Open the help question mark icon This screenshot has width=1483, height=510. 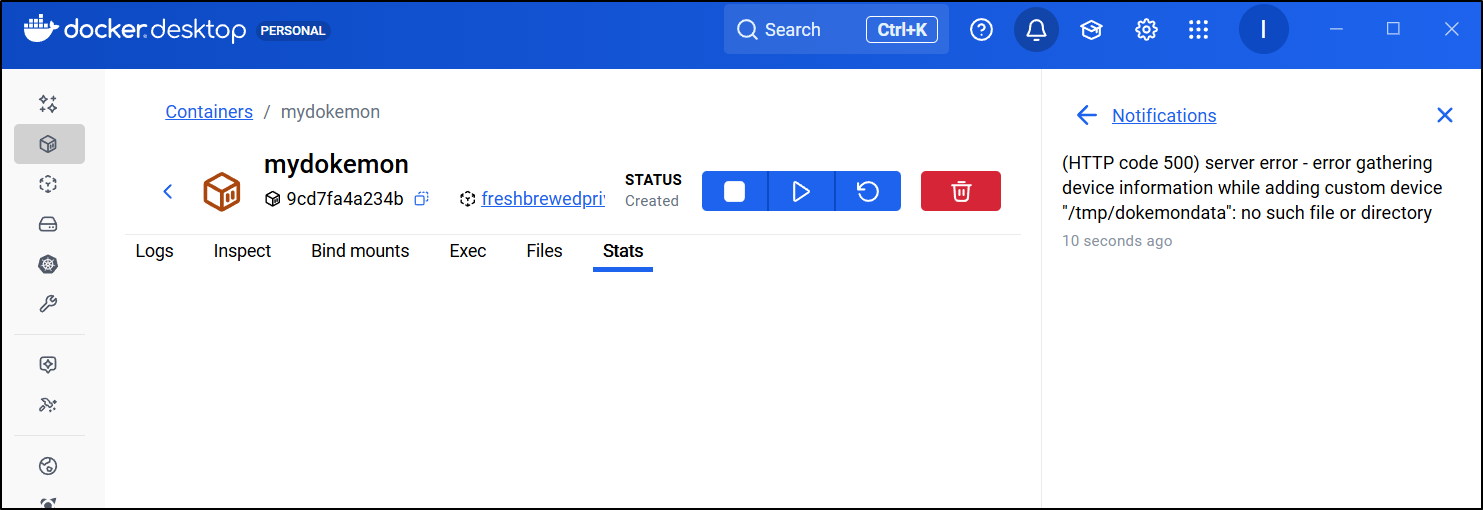pos(981,30)
